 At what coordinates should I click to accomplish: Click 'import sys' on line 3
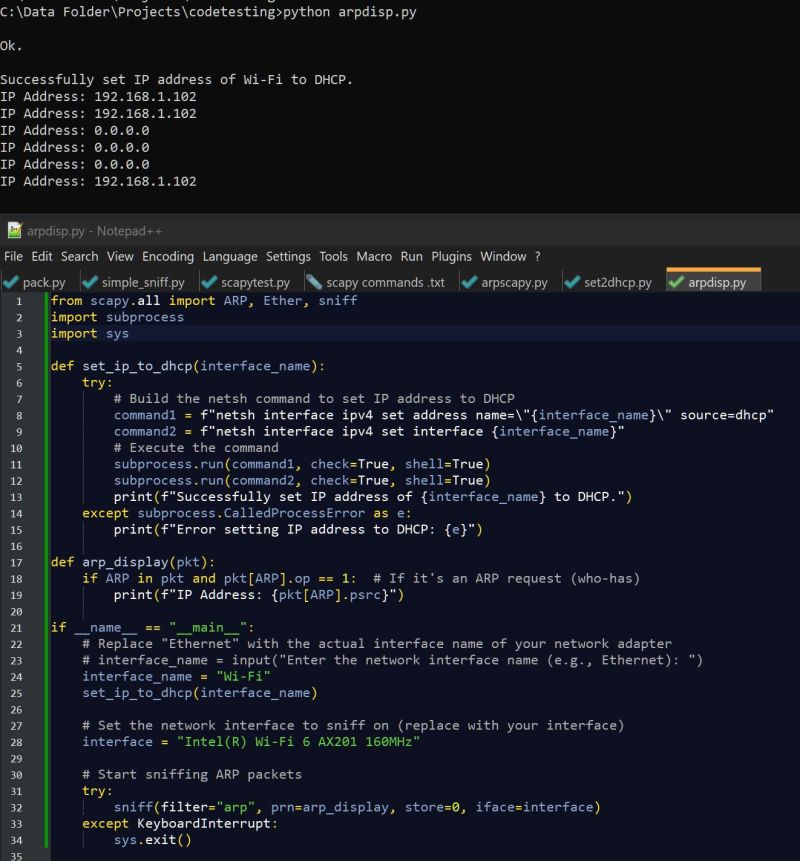click(90, 333)
